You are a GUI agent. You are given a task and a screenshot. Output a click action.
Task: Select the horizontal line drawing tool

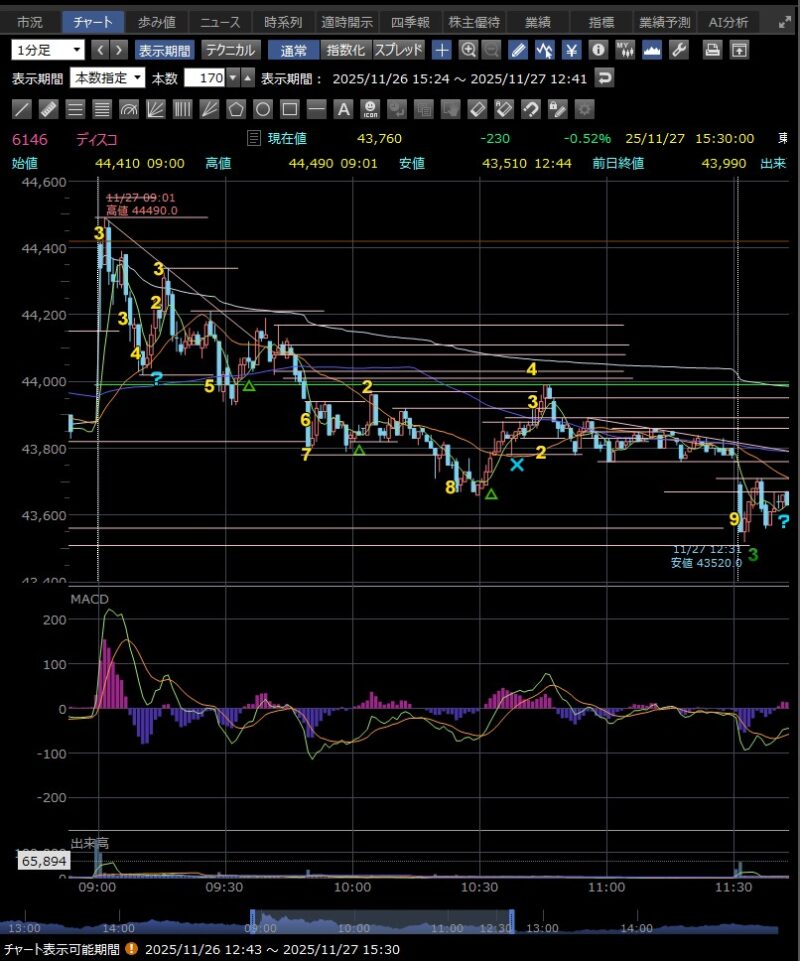(316, 109)
